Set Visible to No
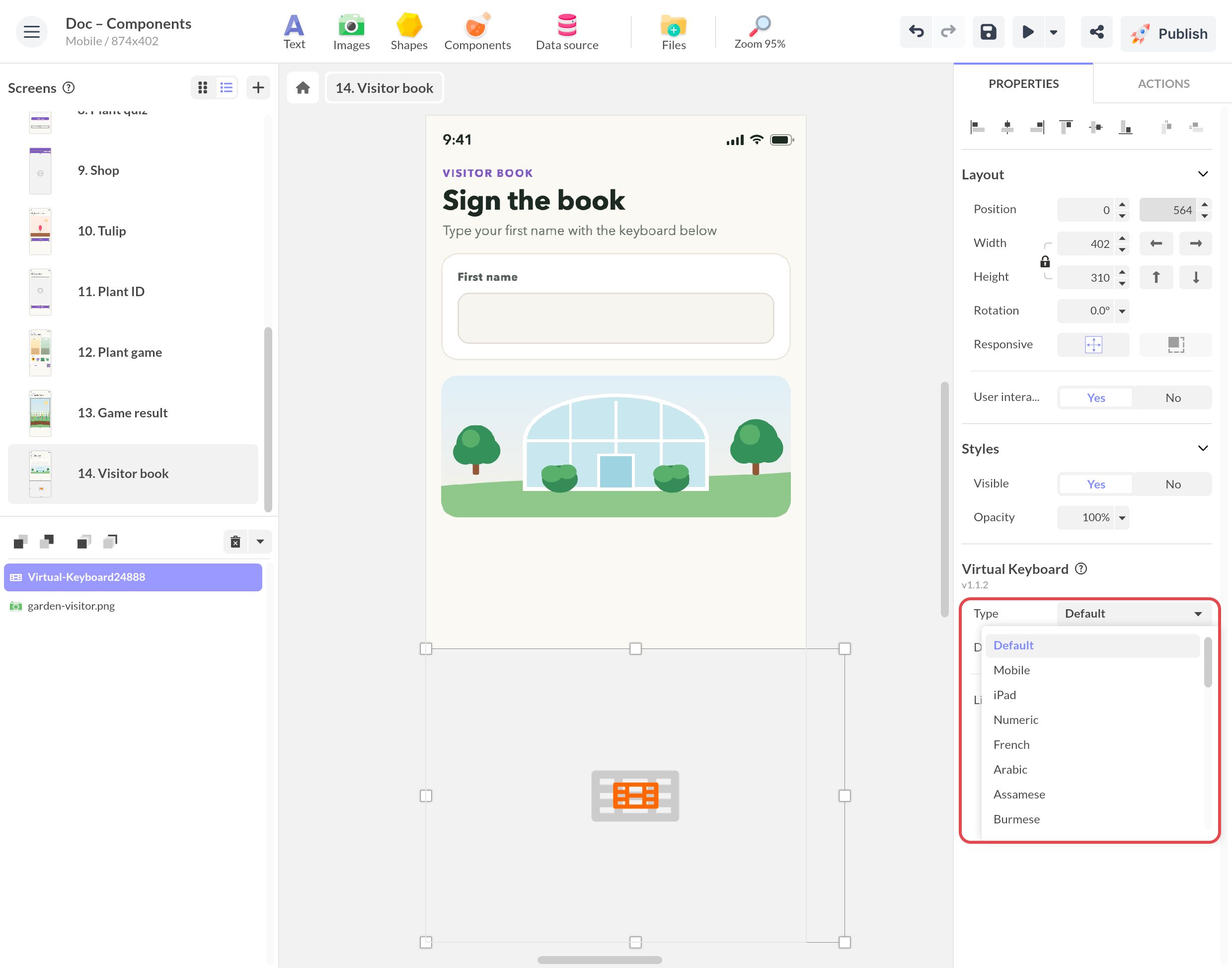This screenshot has width=1232, height=968. click(x=1172, y=484)
